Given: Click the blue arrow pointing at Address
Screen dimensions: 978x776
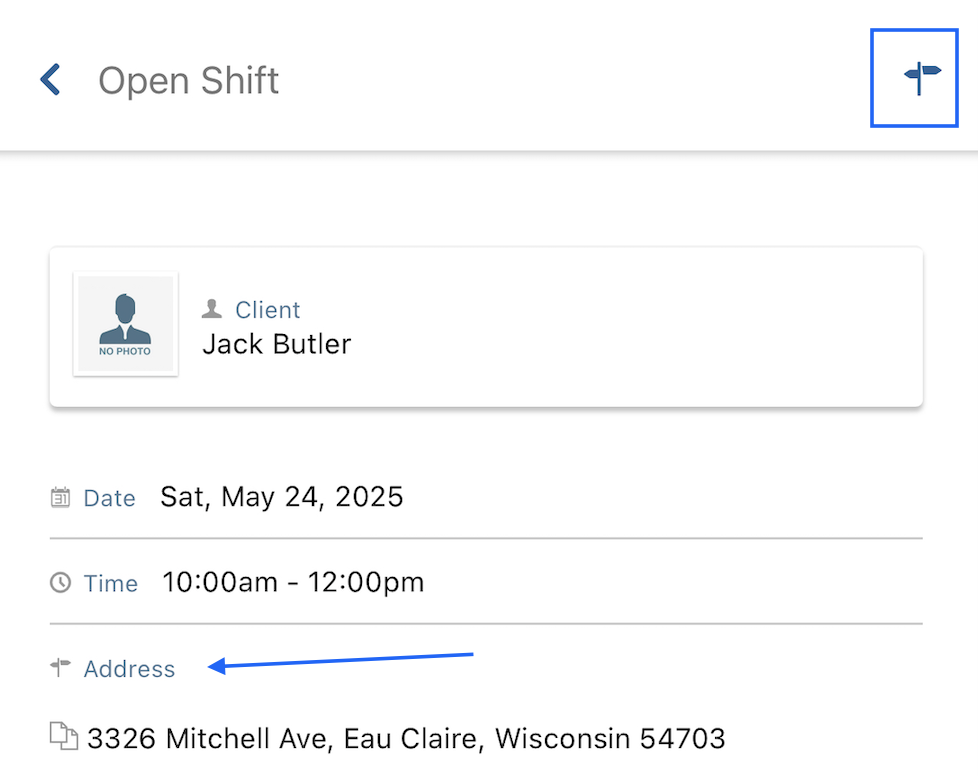Looking at the screenshot, I should click(341, 661).
